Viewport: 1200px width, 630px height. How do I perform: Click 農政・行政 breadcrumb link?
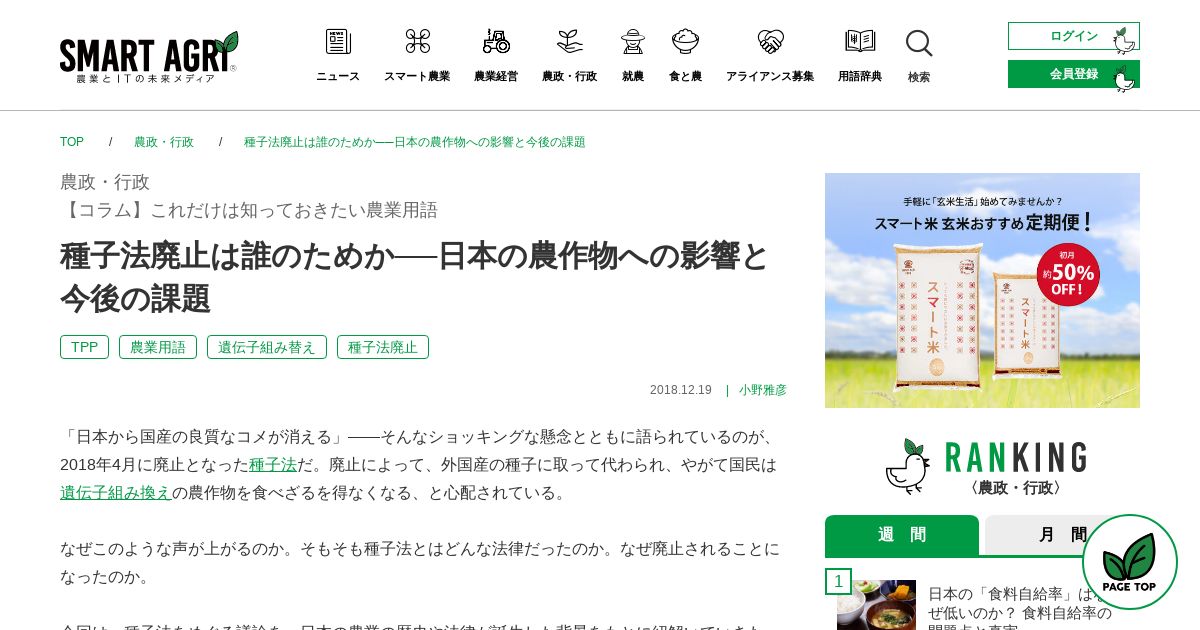point(164,142)
